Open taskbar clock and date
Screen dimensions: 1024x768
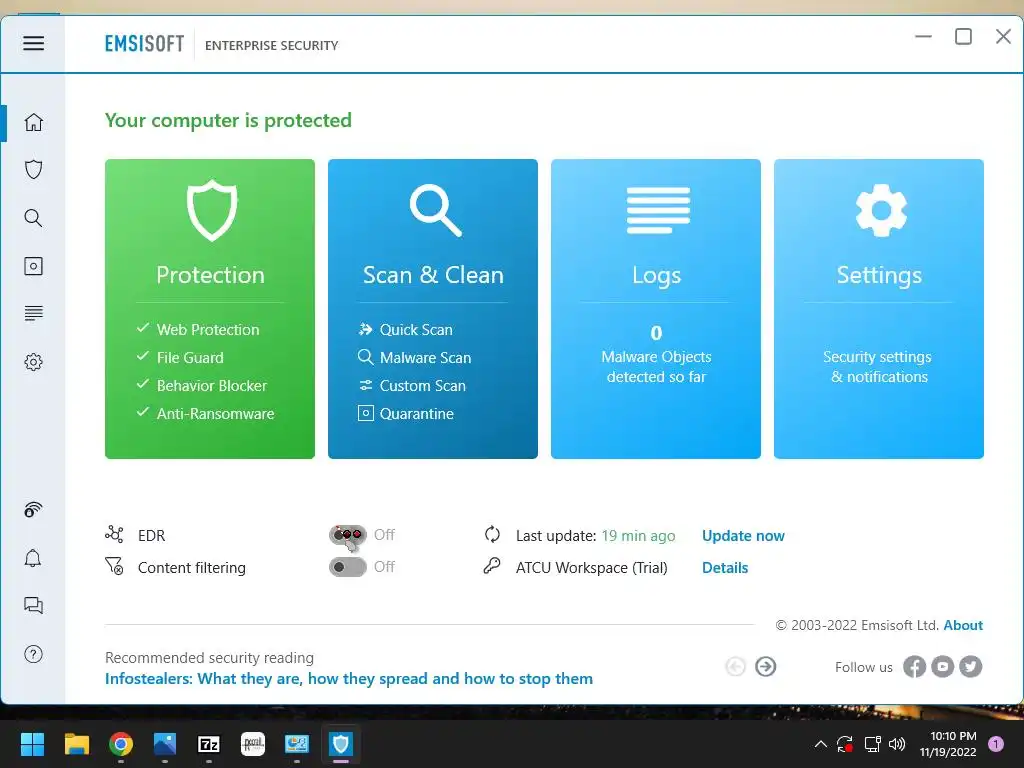click(949, 744)
